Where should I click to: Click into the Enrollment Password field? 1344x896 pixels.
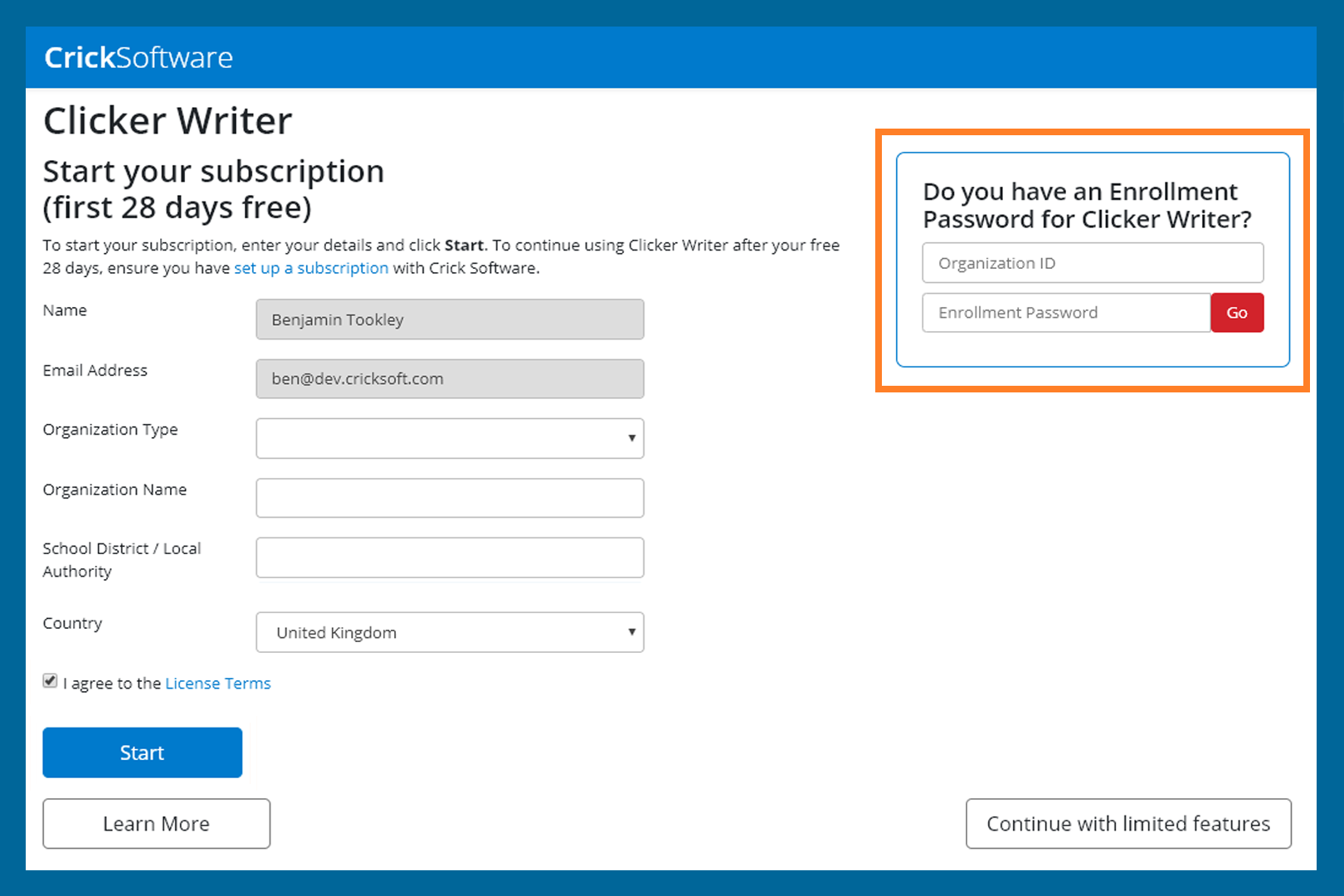click(1066, 313)
